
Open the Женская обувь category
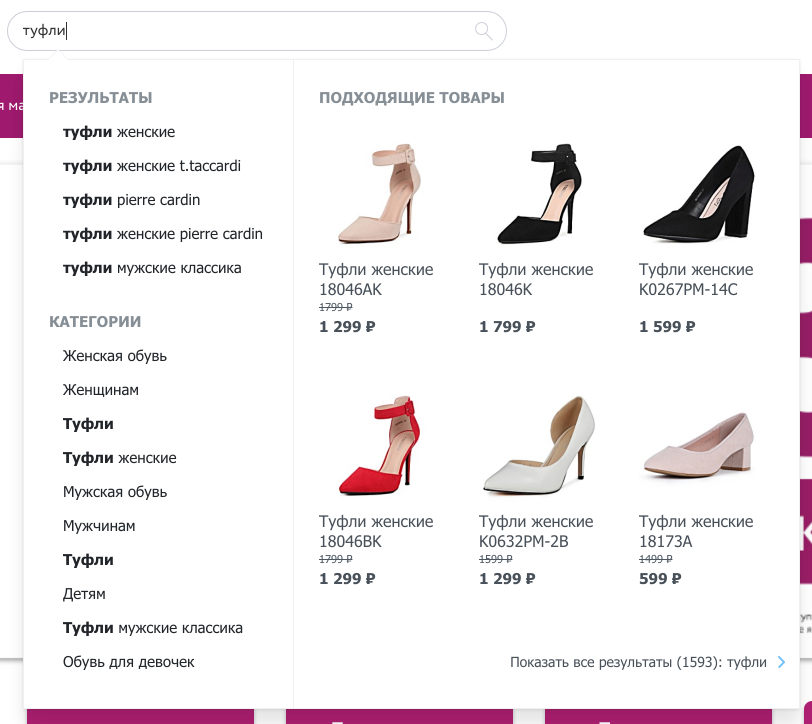(114, 356)
